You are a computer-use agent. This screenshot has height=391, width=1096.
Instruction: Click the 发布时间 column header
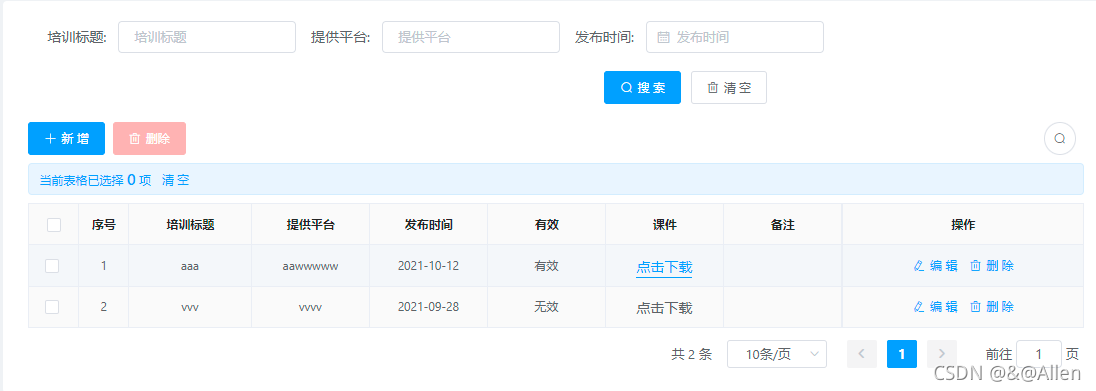pos(428,225)
